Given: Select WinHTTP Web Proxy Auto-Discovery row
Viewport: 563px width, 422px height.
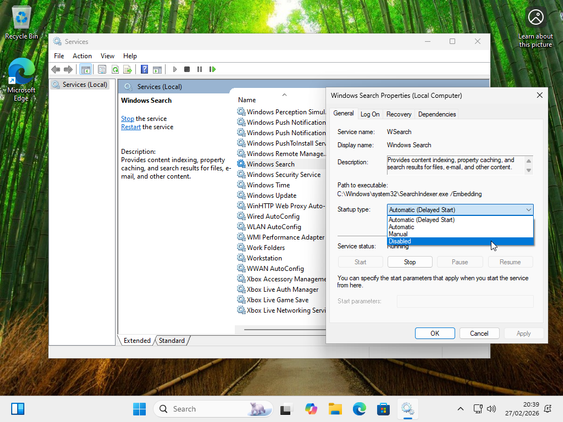Looking at the screenshot, I should [x=281, y=206].
